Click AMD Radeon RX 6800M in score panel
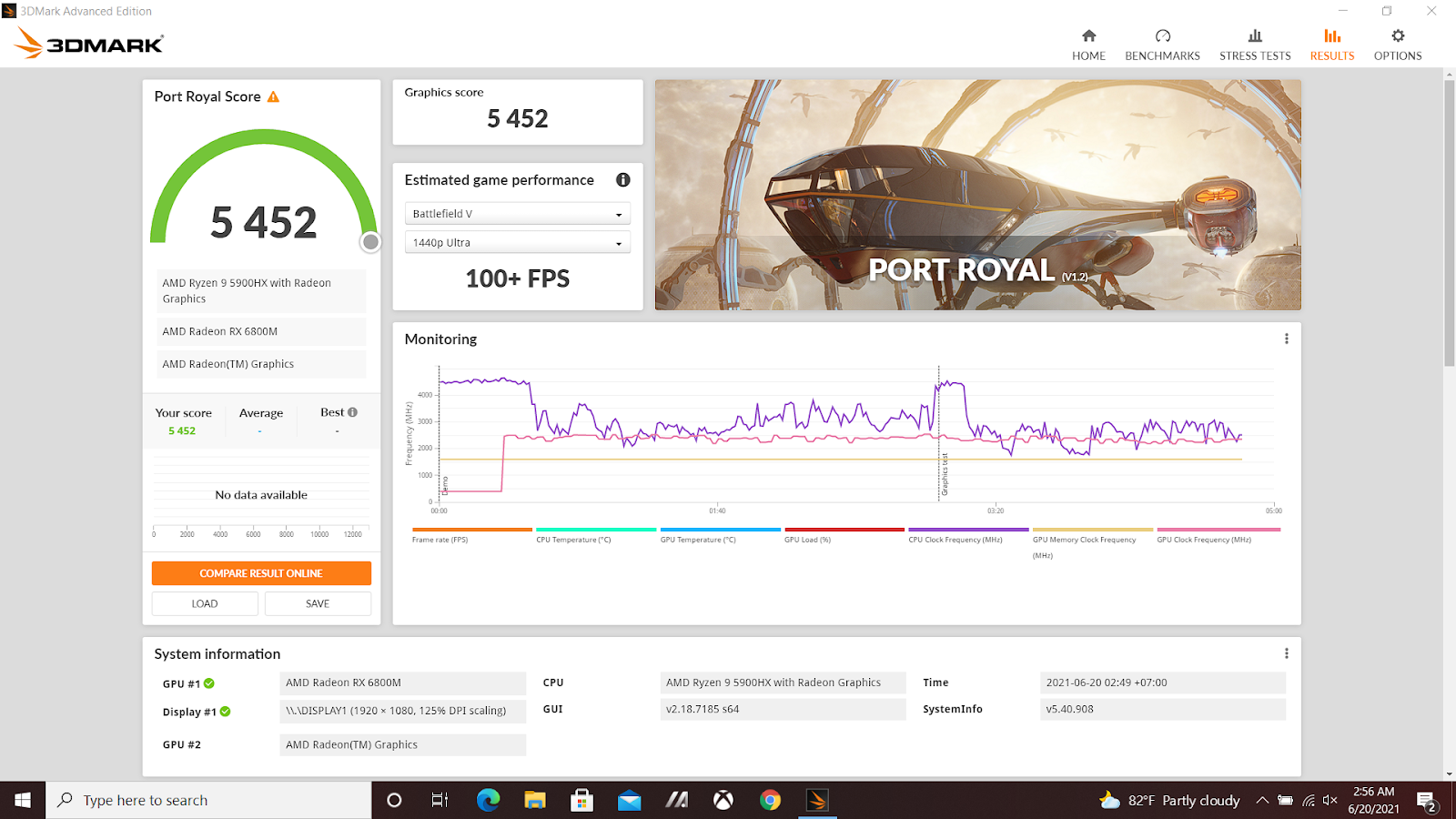The width and height of the screenshot is (1456, 819). click(x=261, y=331)
